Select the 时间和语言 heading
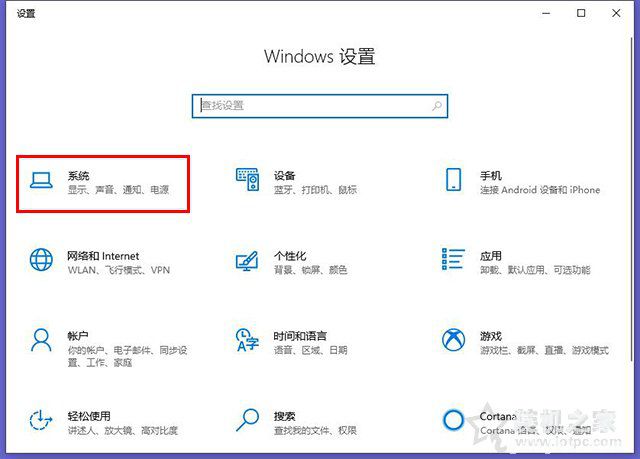This screenshot has height=459, width=640. coord(300,336)
